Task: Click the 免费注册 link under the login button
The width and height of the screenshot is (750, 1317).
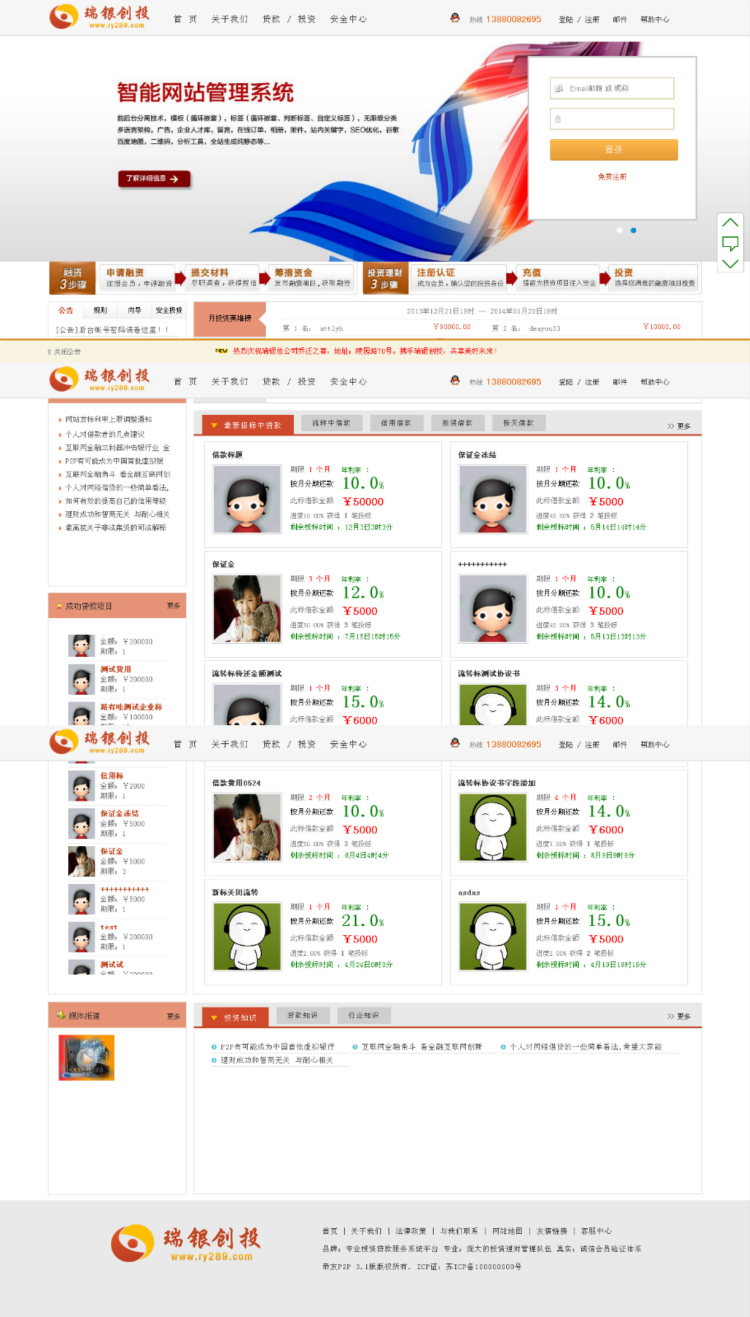Action: click(x=612, y=177)
